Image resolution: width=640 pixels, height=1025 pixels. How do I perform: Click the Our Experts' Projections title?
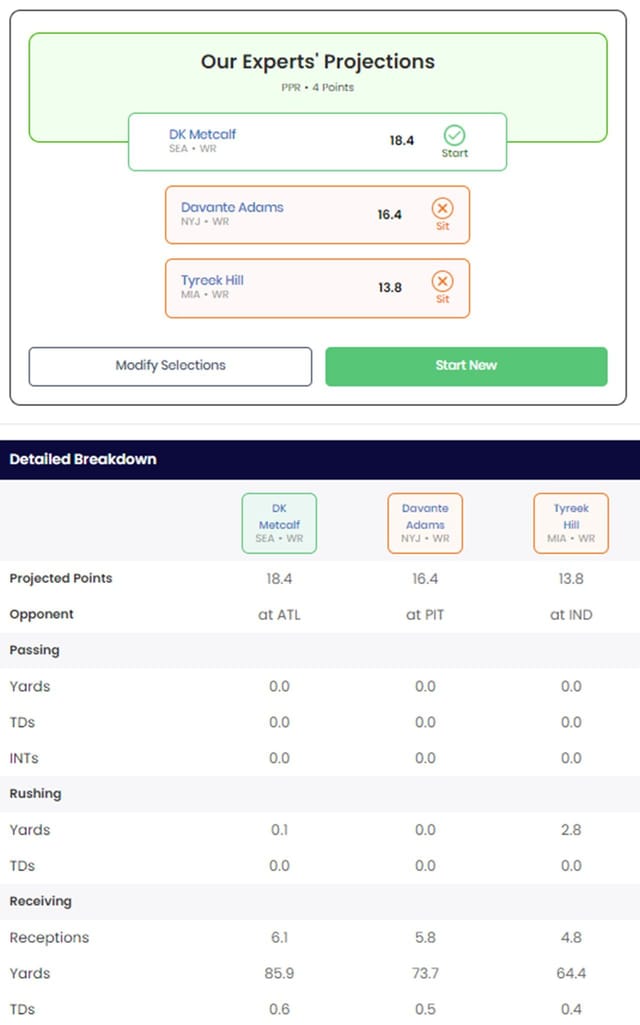pyautogui.click(x=318, y=61)
